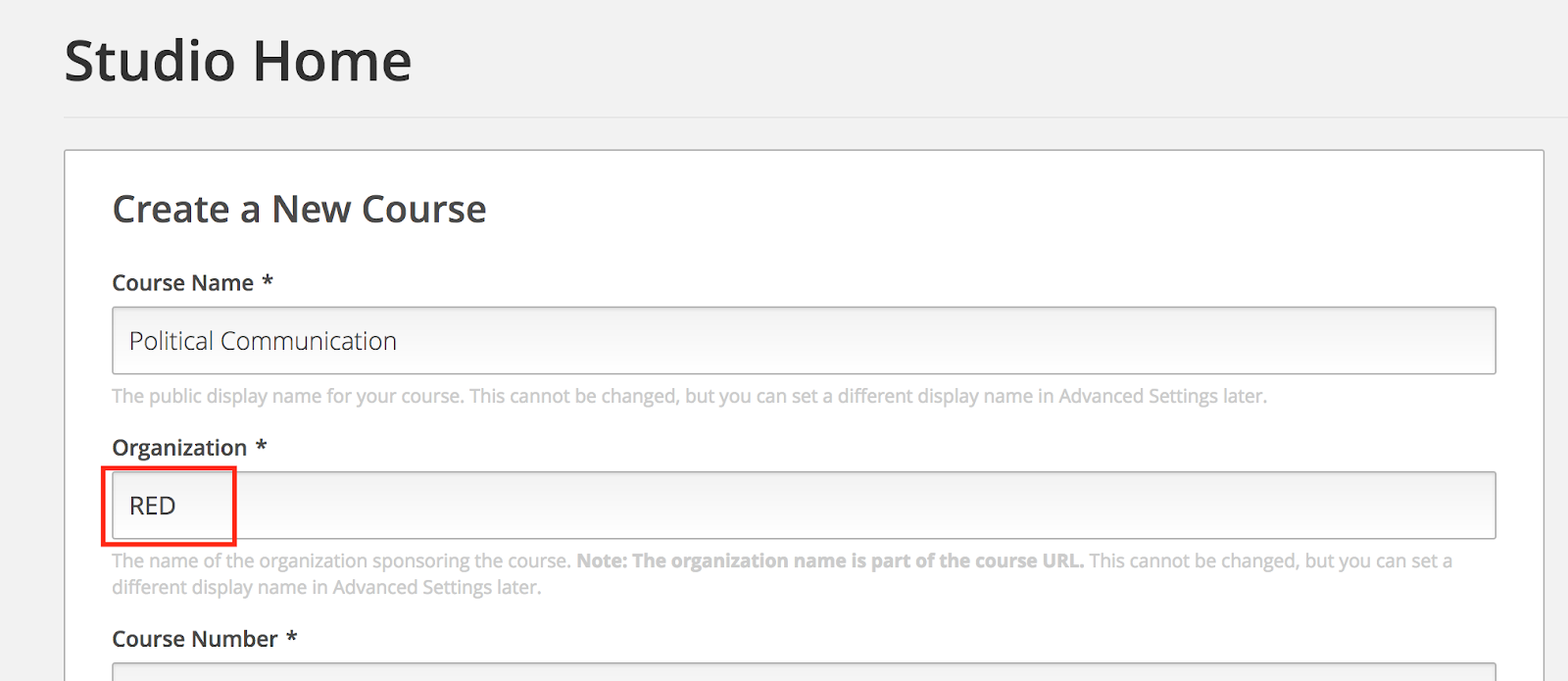The width and height of the screenshot is (1568, 681).
Task: Click the "Studio Home" page heading
Action: 237,61
